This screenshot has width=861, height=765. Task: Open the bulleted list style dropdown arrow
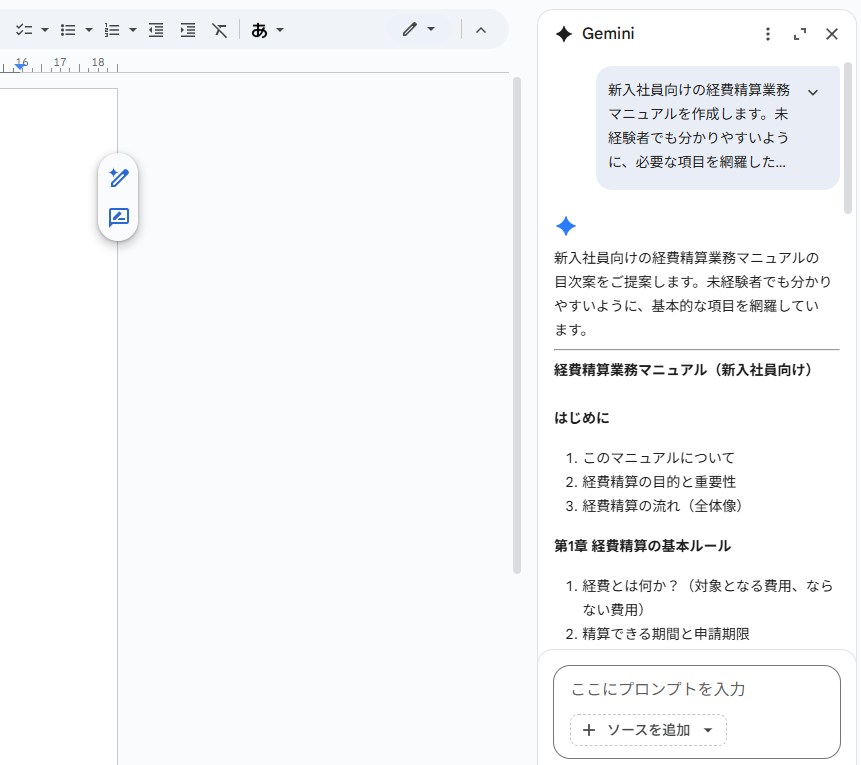click(x=89, y=30)
